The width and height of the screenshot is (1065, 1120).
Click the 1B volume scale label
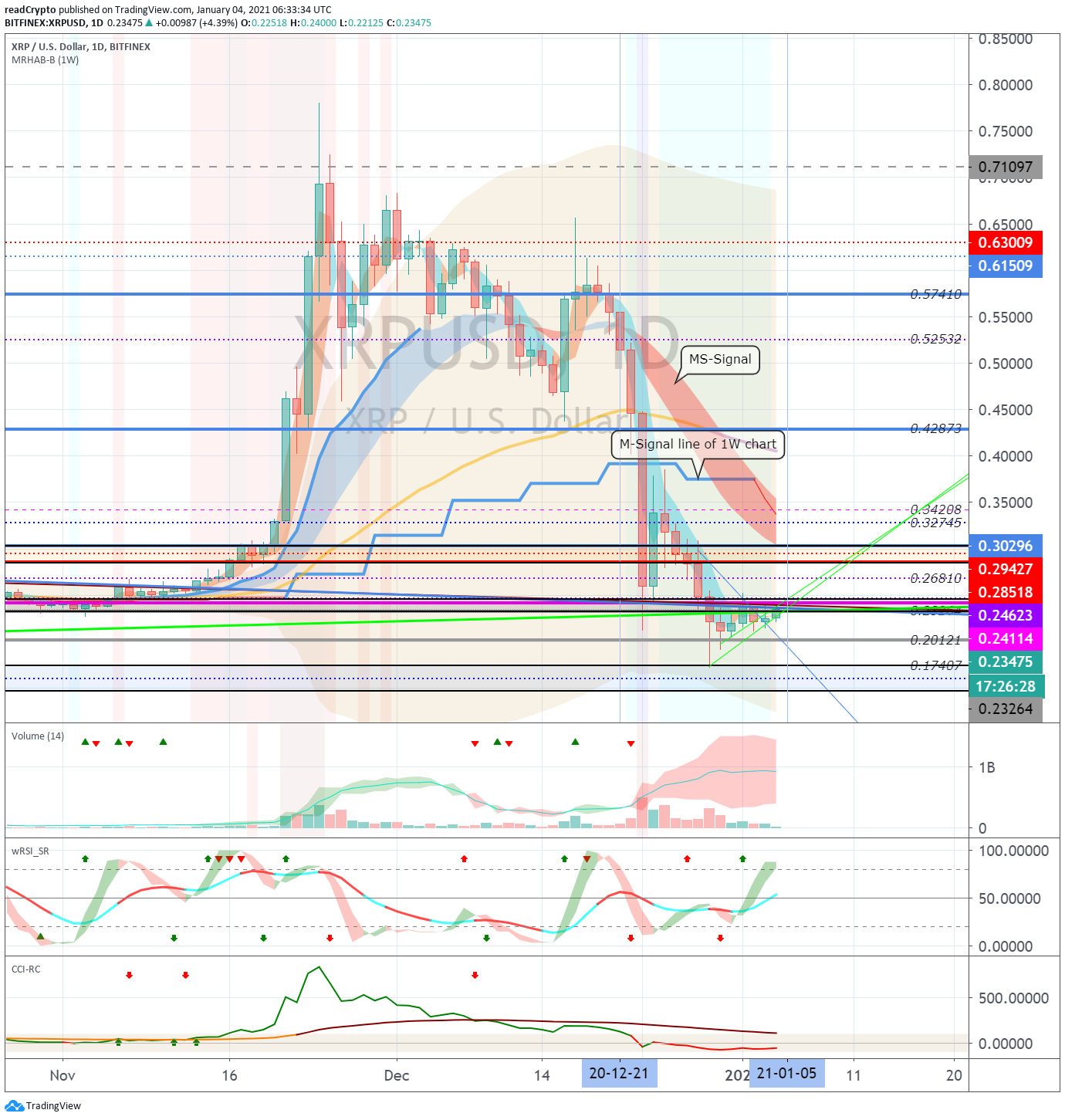[987, 767]
